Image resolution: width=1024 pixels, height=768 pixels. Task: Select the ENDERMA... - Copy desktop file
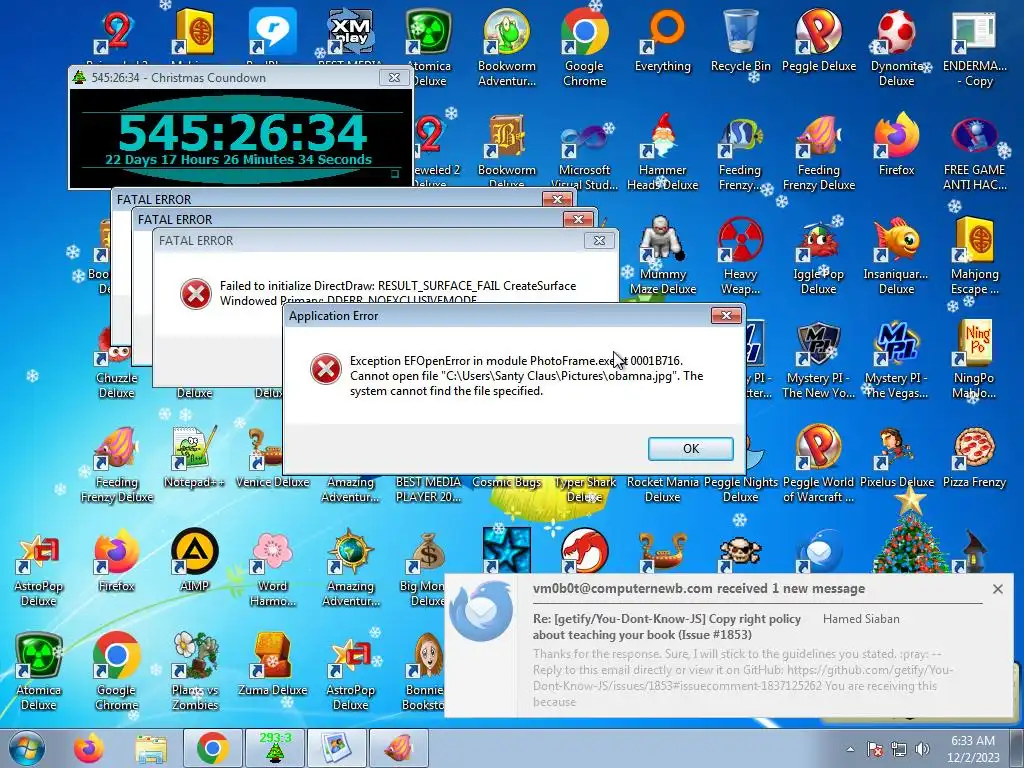[x=974, y=47]
